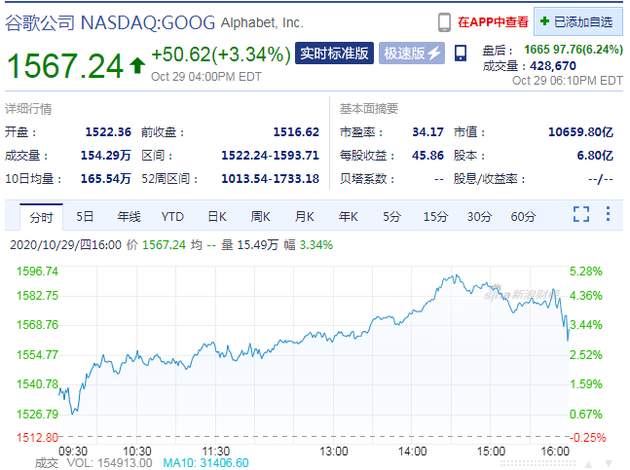The height and width of the screenshot is (470, 630).
Task: Show the 60分 interval chart
Action: coord(523,216)
